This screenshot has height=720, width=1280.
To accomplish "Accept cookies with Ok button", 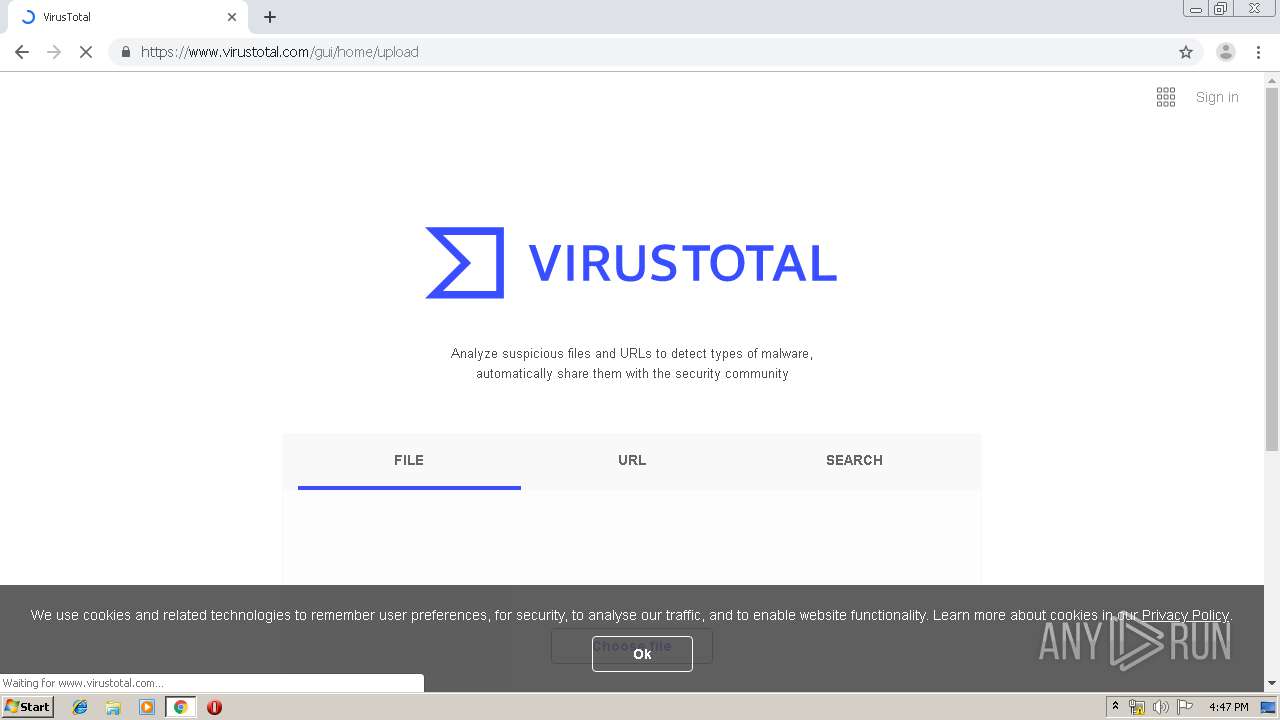I will pyautogui.click(x=642, y=654).
